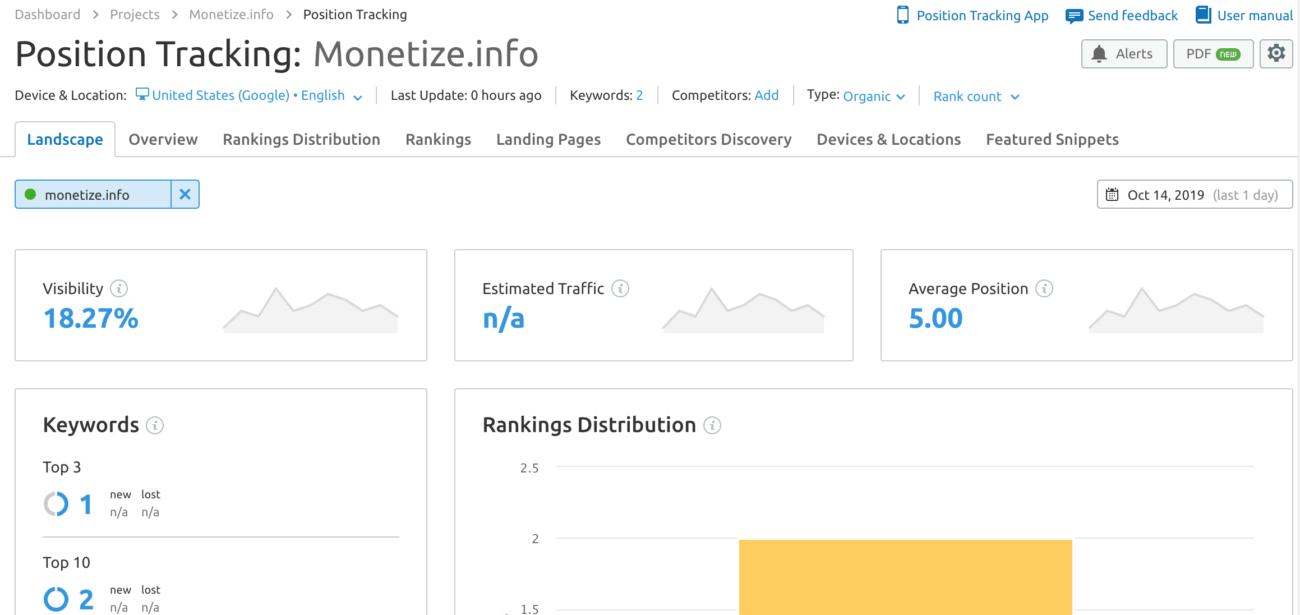This screenshot has height=615, width=1300.
Task: Click the Visibility sparkline chart
Action: pos(310,310)
